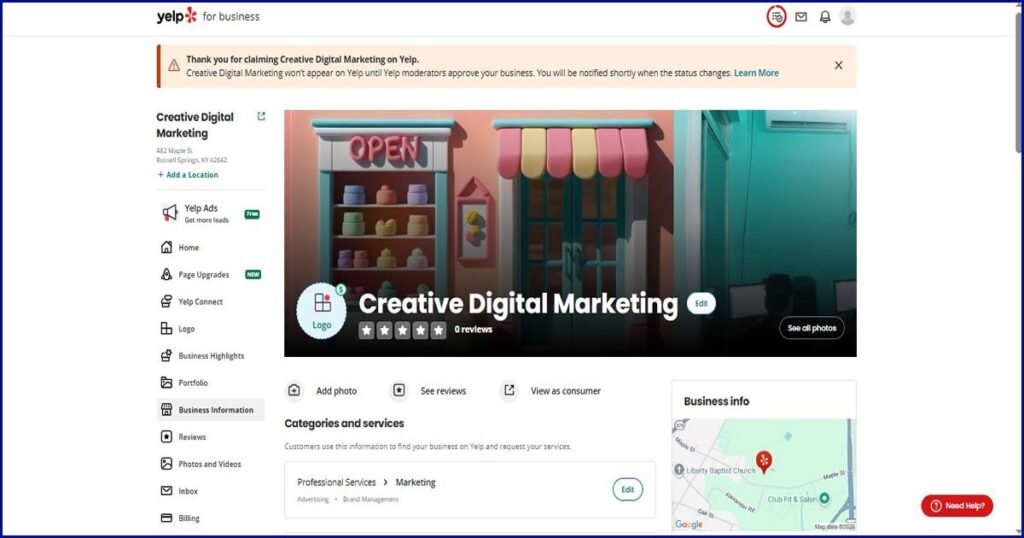Click Add photo
This screenshot has height=538, width=1024.
[x=336, y=391]
